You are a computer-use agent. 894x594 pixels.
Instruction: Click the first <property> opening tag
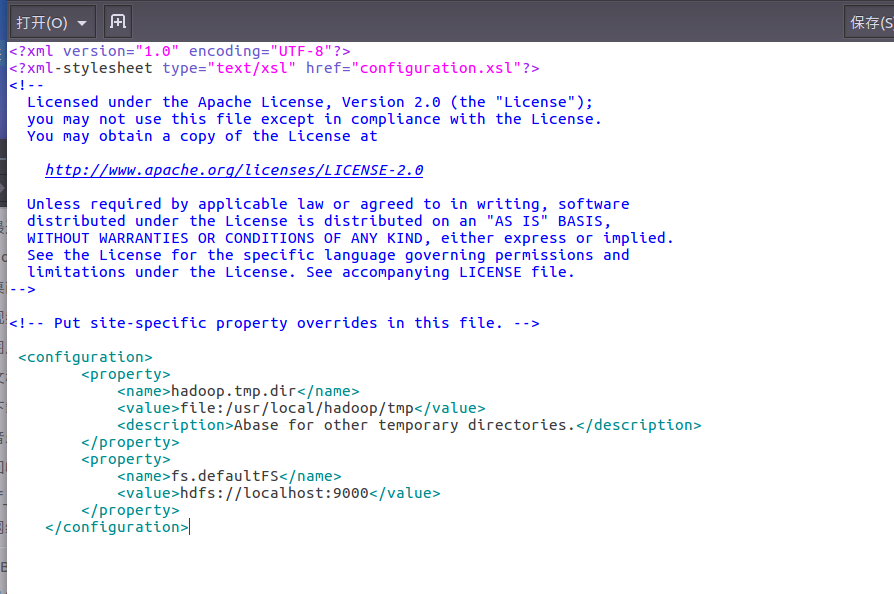point(126,374)
